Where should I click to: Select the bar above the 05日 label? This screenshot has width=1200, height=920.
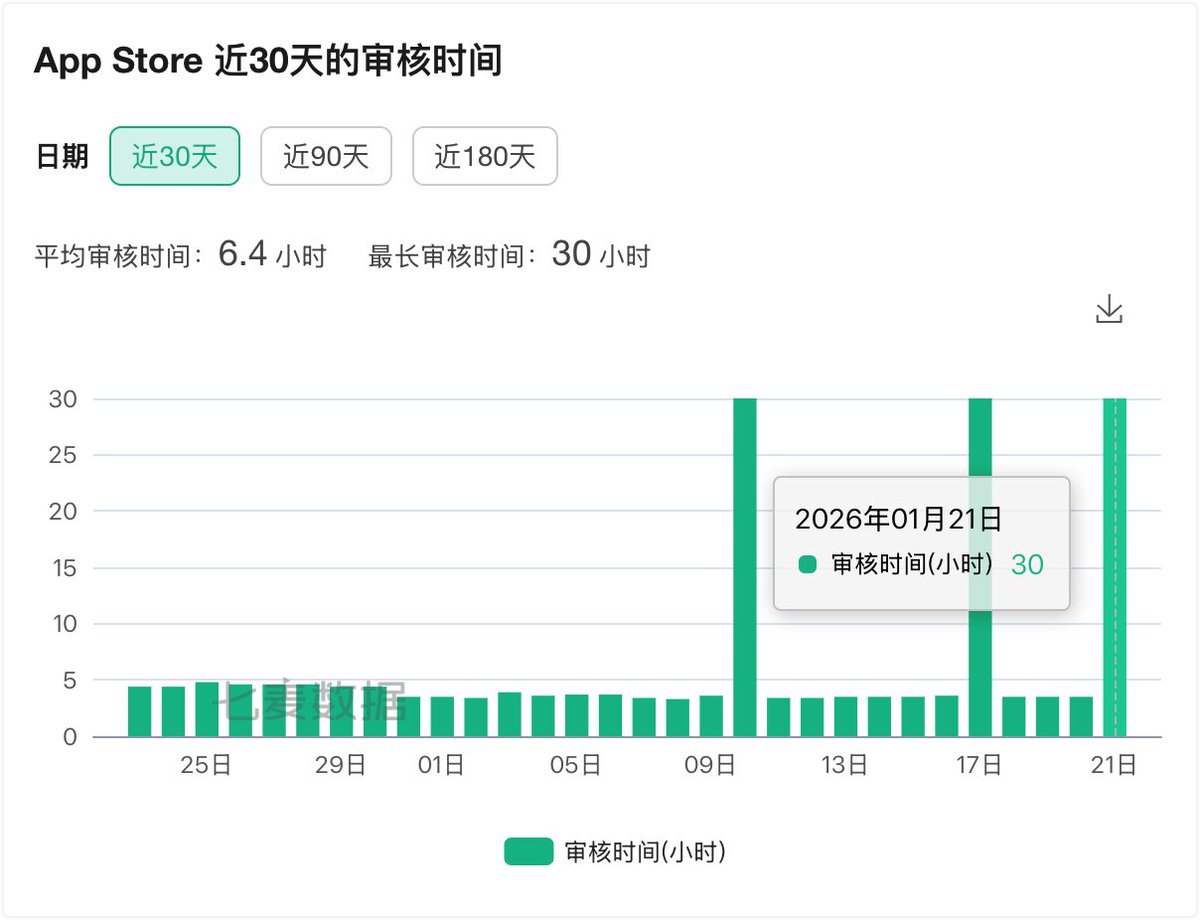tap(577, 716)
